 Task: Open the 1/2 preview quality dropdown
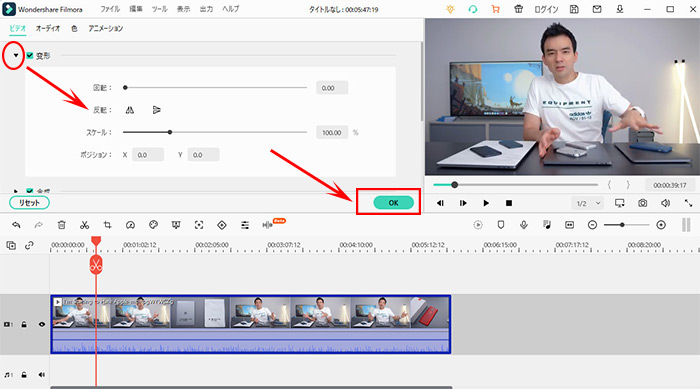click(588, 203)
